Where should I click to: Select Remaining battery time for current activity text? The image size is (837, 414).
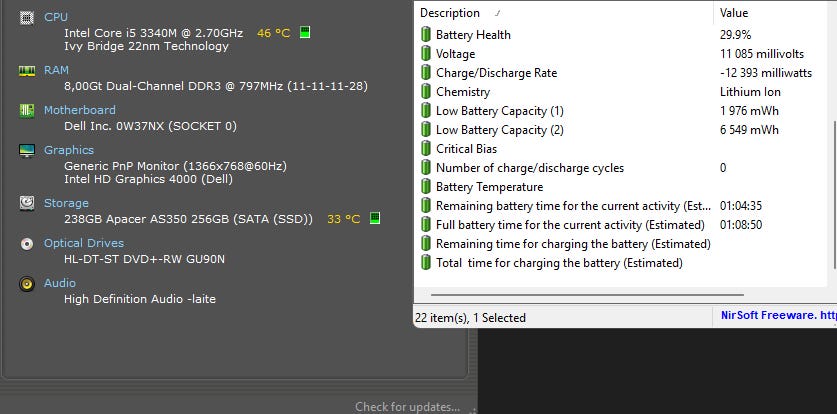(573, 206)
